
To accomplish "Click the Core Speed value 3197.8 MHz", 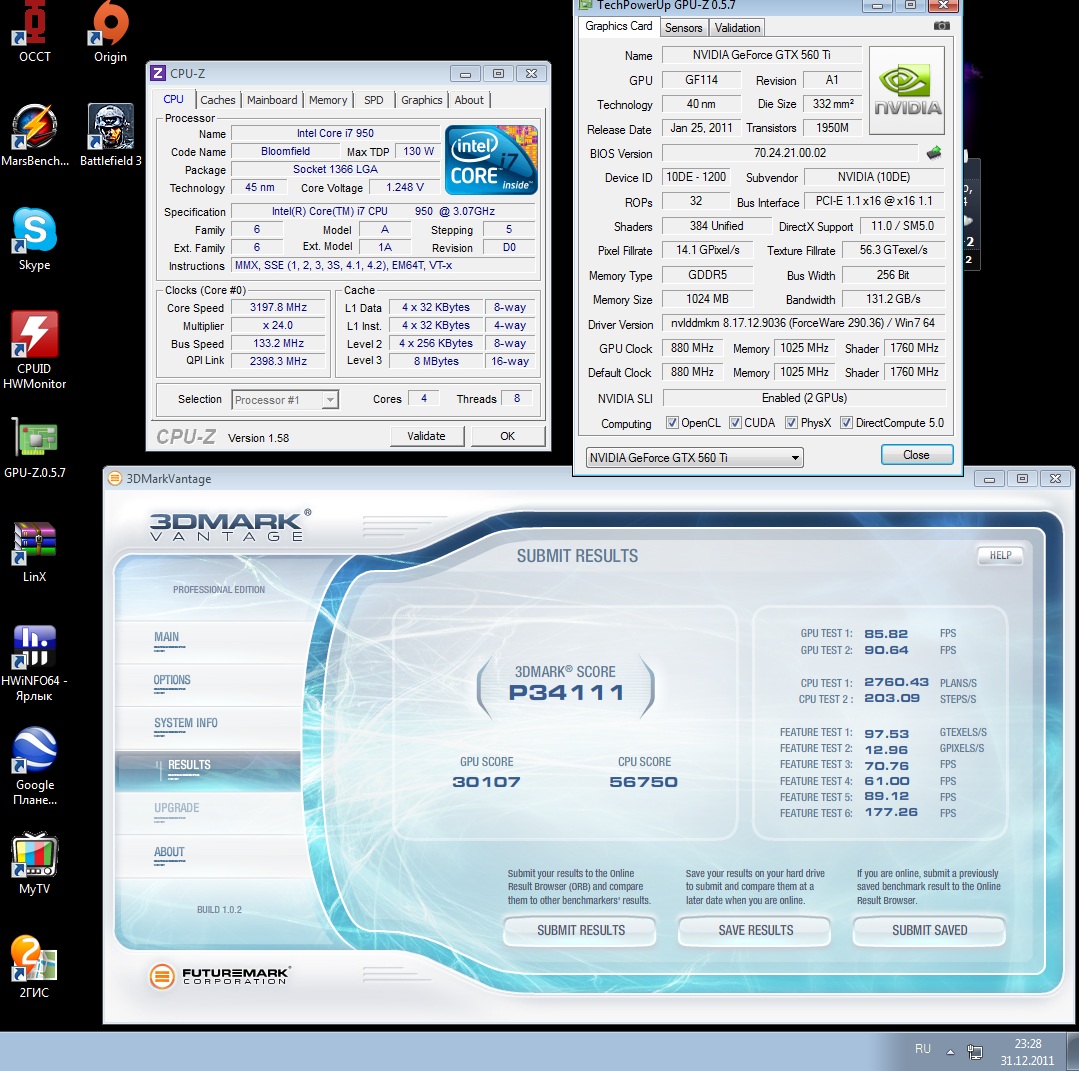I will pyautogui.click(x=278, y=308).
